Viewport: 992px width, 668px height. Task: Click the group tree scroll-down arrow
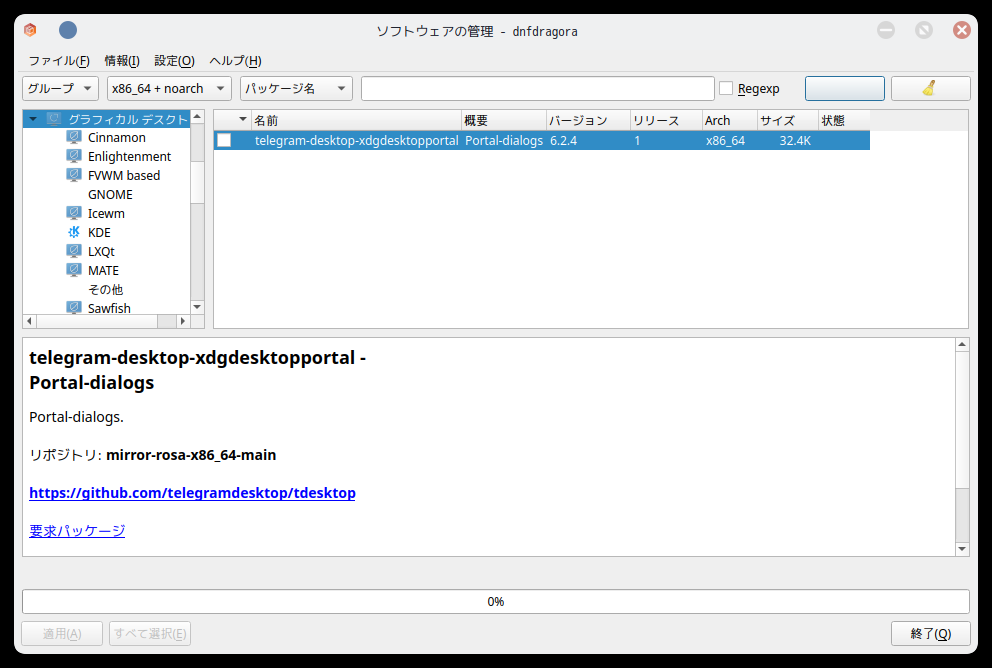tap(197, 307)
